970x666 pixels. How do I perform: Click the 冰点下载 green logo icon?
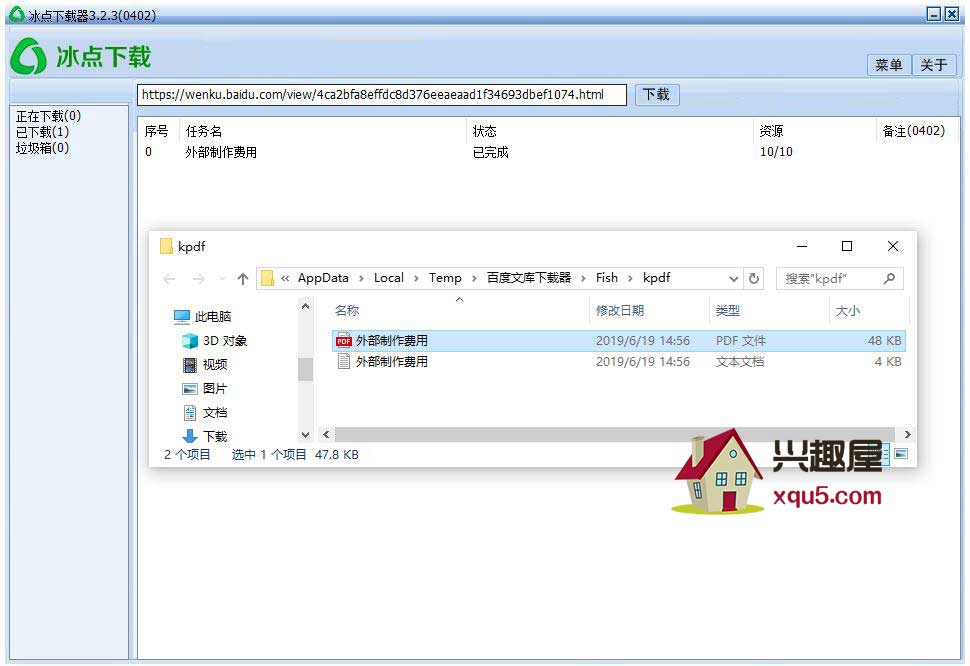(x=28, y=56)
